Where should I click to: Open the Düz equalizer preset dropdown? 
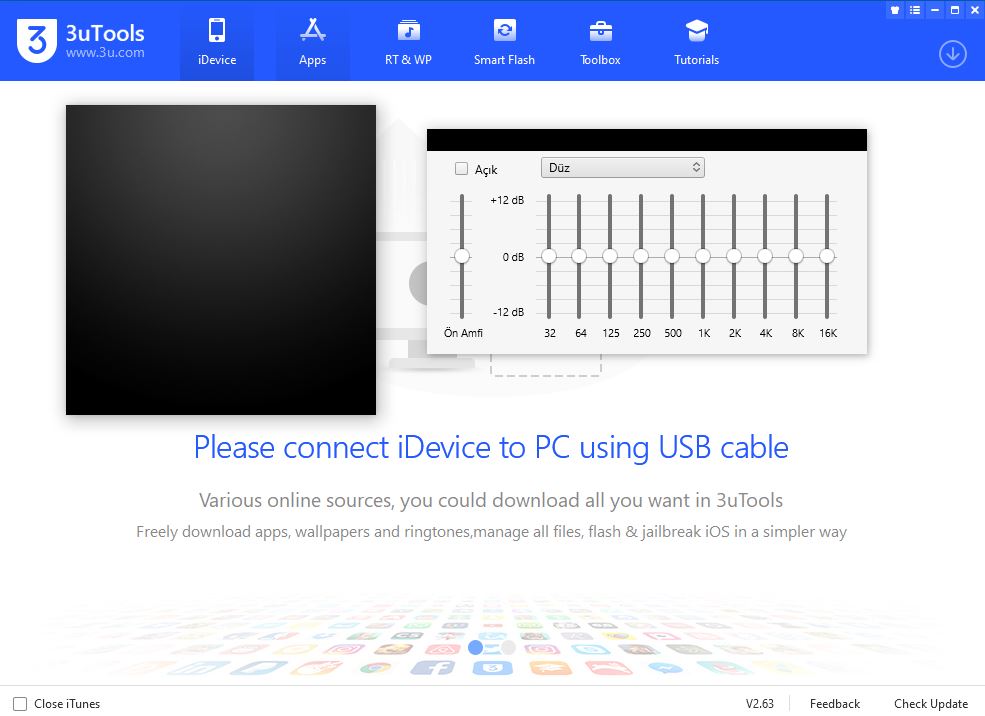(623, 168)
